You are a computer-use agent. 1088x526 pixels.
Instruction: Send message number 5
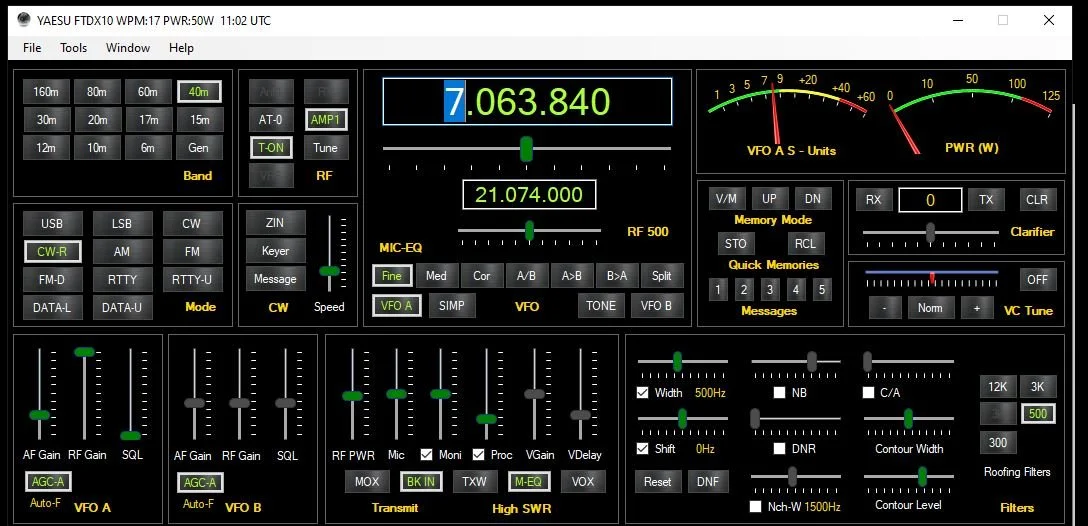pyautogui.click(x=822, y=289)
